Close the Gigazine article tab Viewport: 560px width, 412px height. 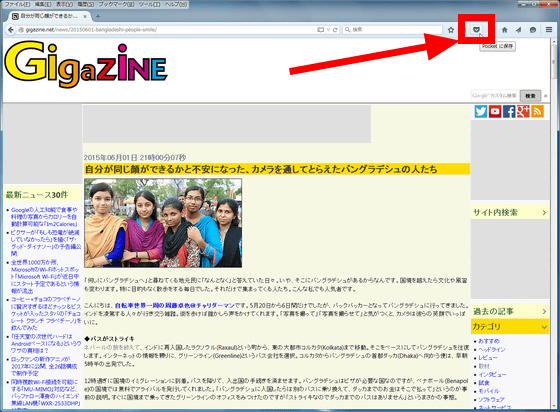[x=85, y=16]
